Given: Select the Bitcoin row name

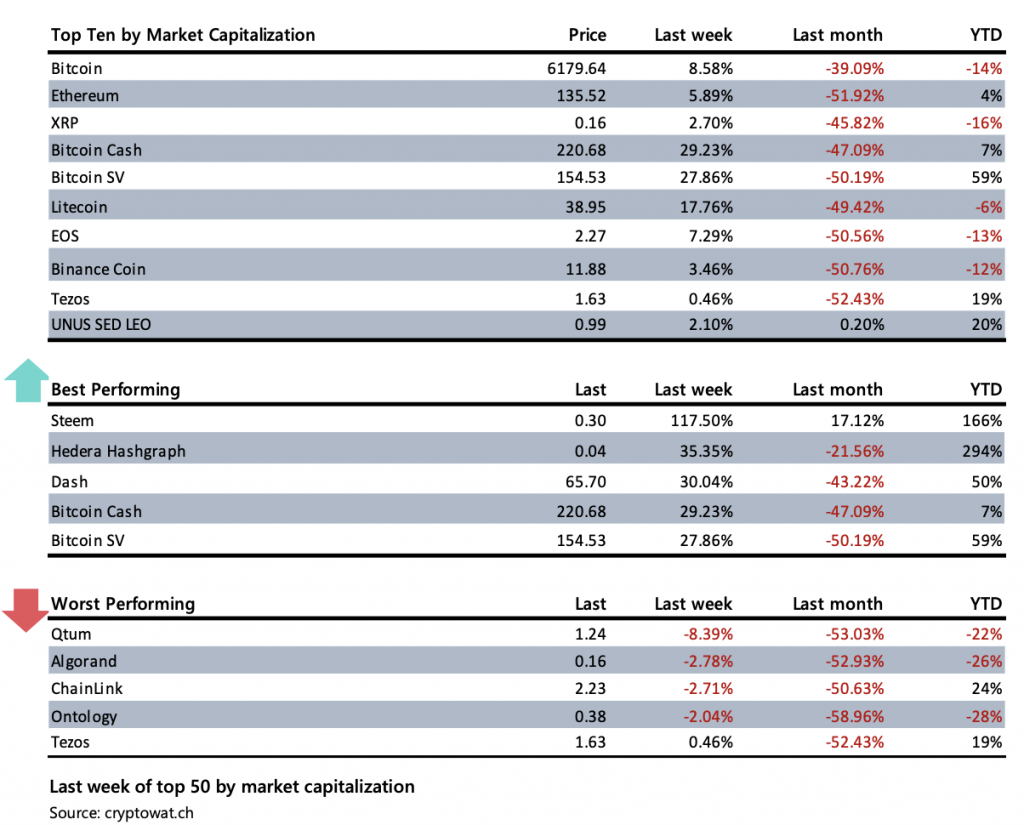Looking at the screenshot, I should click(77, 69).
